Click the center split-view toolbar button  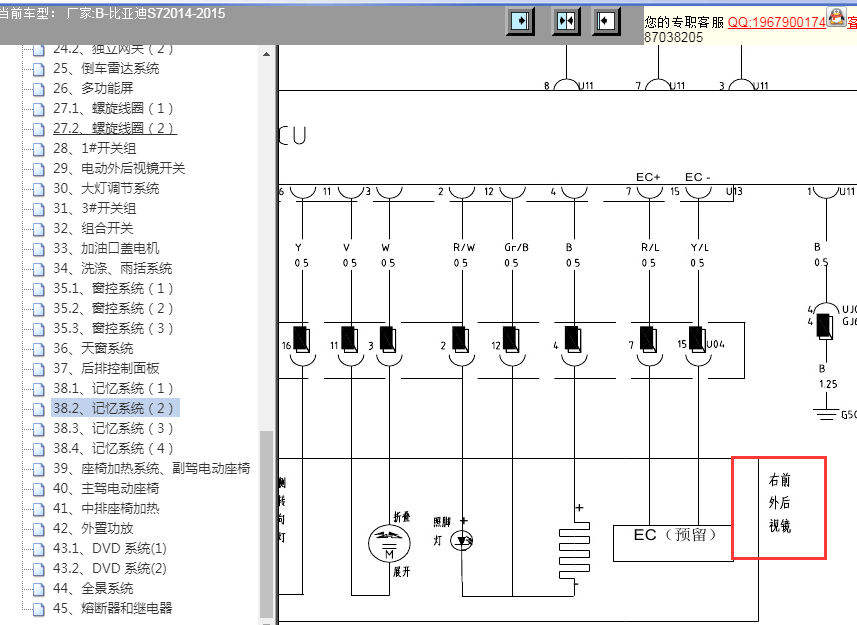point(566,21)
